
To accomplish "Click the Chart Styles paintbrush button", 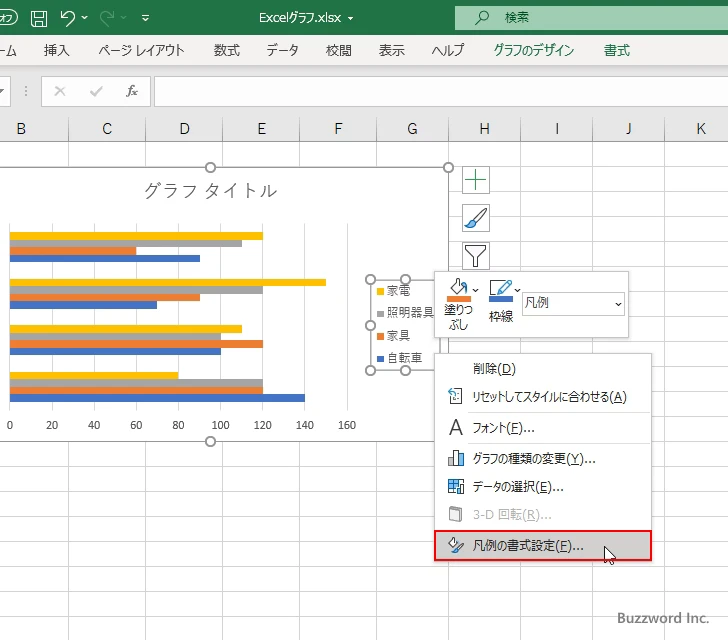I will (x=476, y=218).
